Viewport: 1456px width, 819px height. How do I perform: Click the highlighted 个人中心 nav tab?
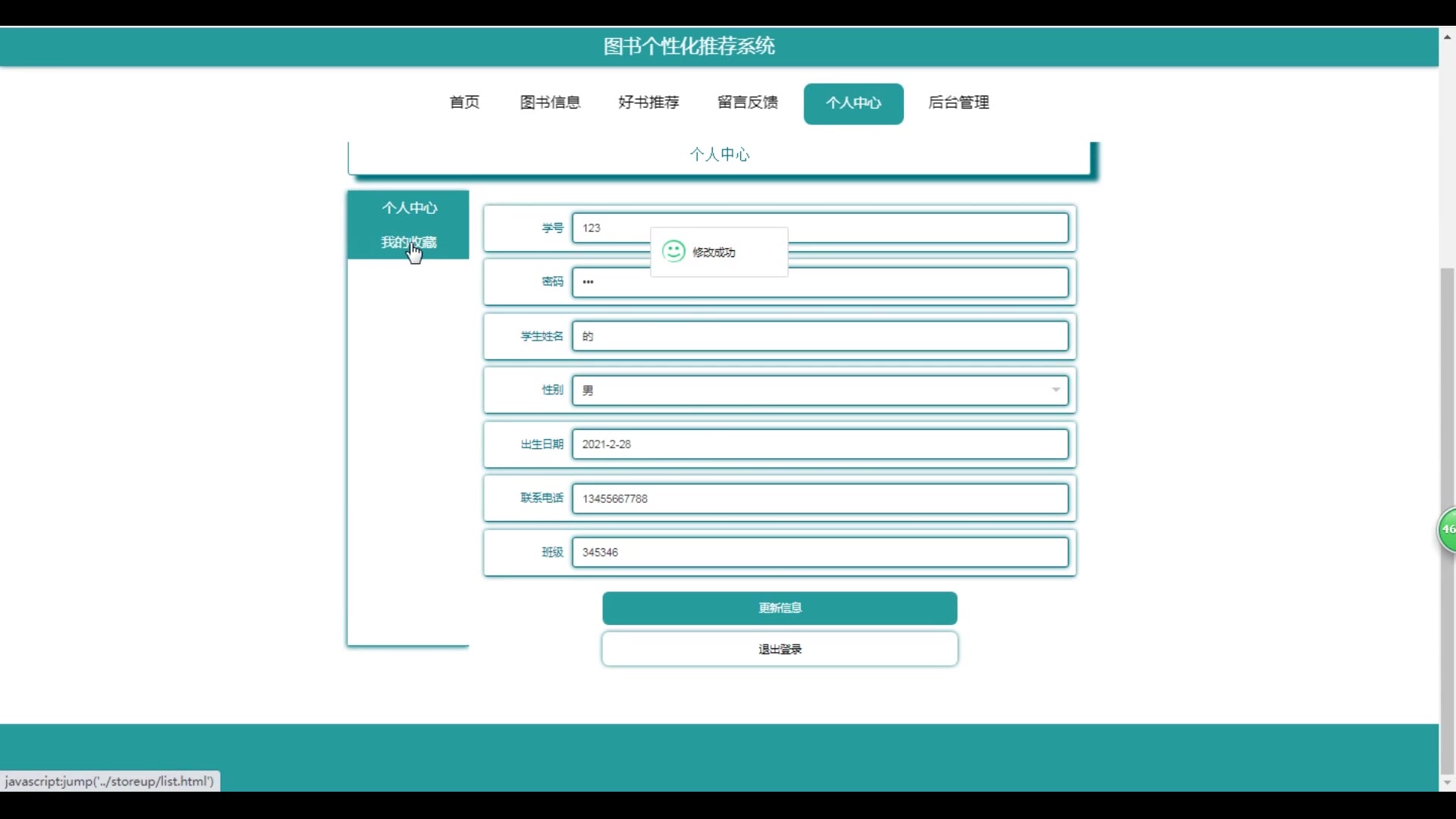(x=853, y=103)
